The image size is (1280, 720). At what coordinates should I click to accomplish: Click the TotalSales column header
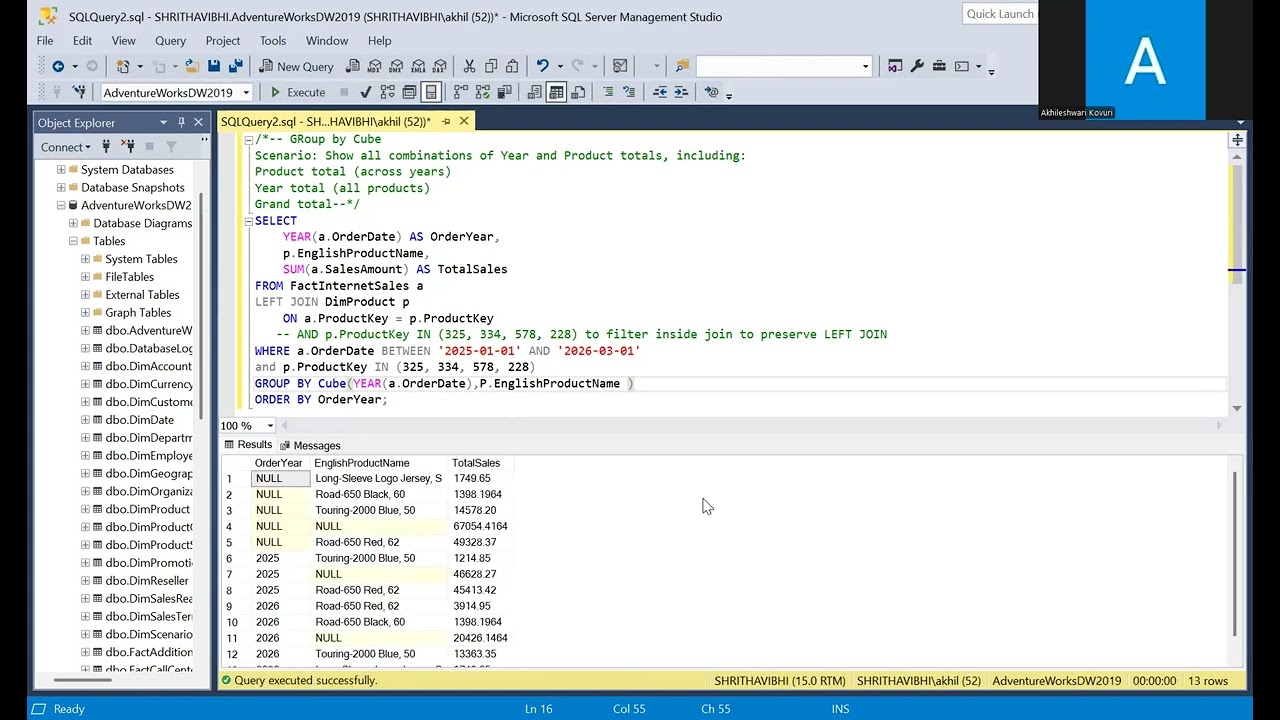[x=480, y=463]
